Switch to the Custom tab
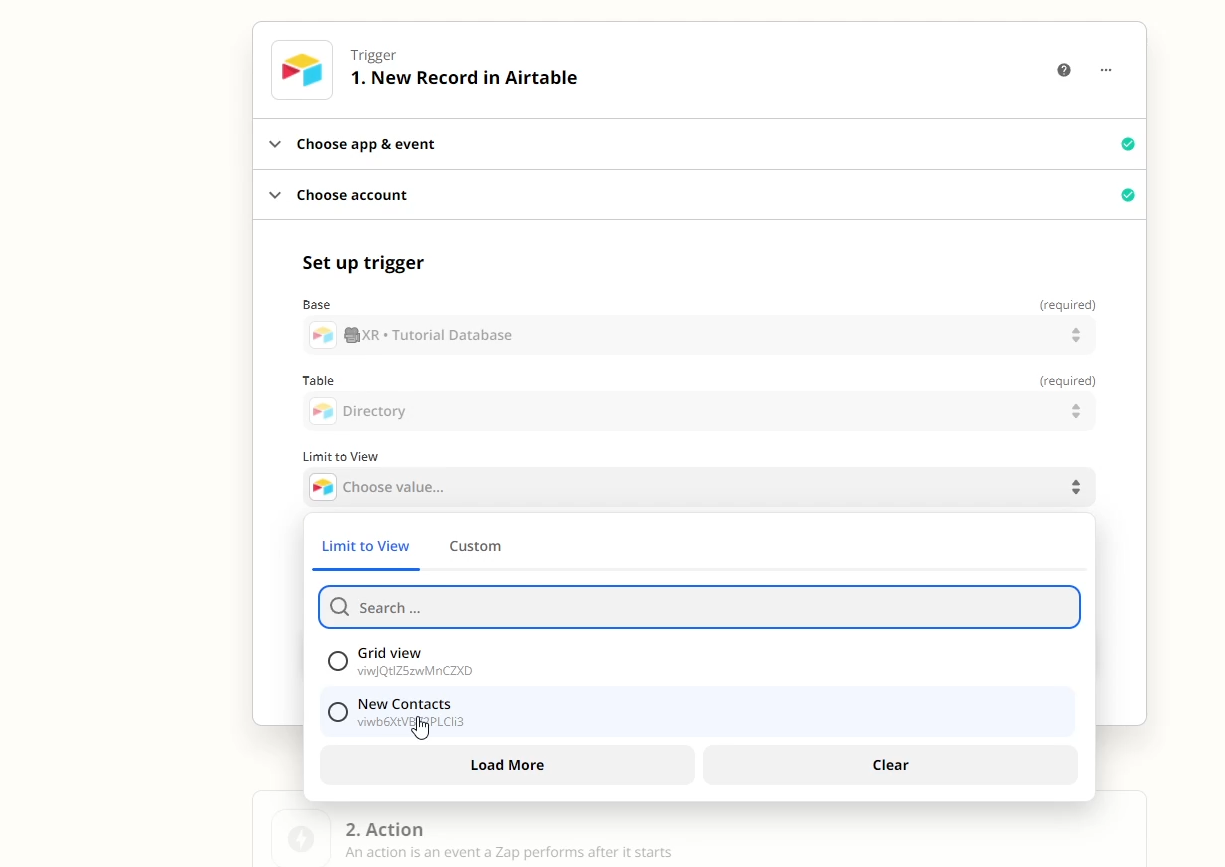The height and width of the screenshot is (867, 1225). click(x=475, y=546)
